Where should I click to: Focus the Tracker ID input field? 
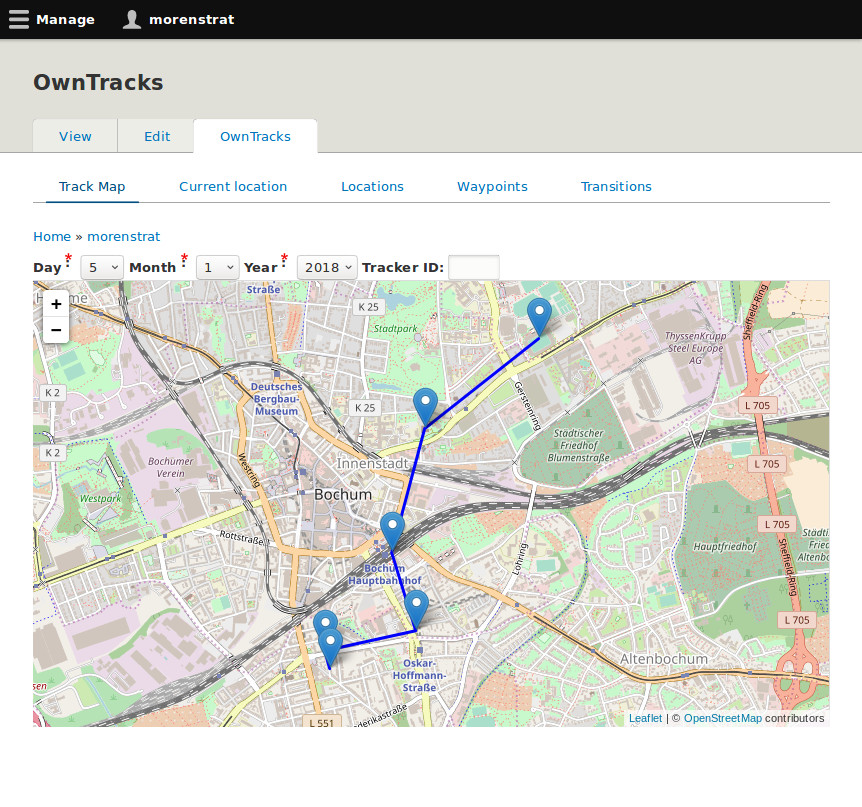click(x=474, y=268)
